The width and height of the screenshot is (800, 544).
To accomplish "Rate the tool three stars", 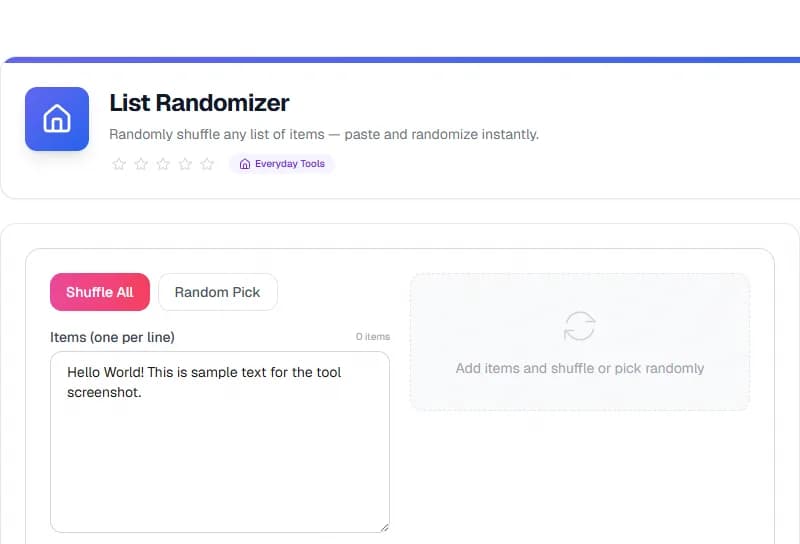I will [x=163, y=164].
